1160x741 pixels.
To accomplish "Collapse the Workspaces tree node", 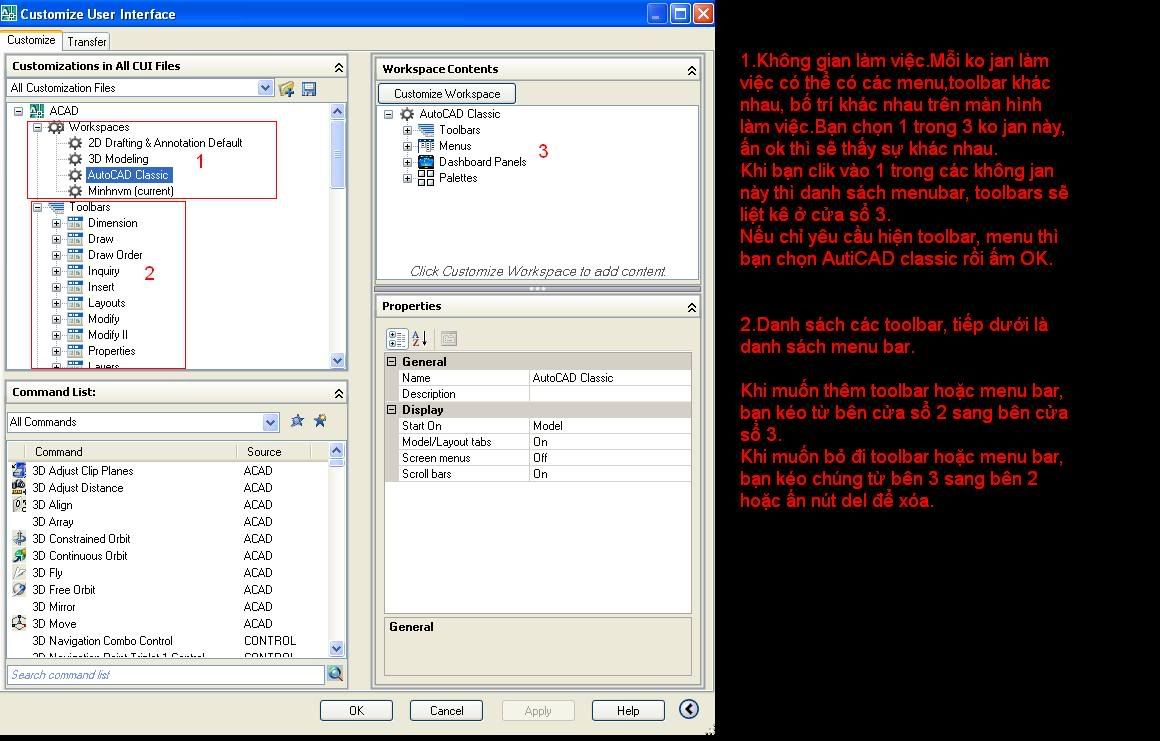I will pyautogui.click(x=37, y=127).
